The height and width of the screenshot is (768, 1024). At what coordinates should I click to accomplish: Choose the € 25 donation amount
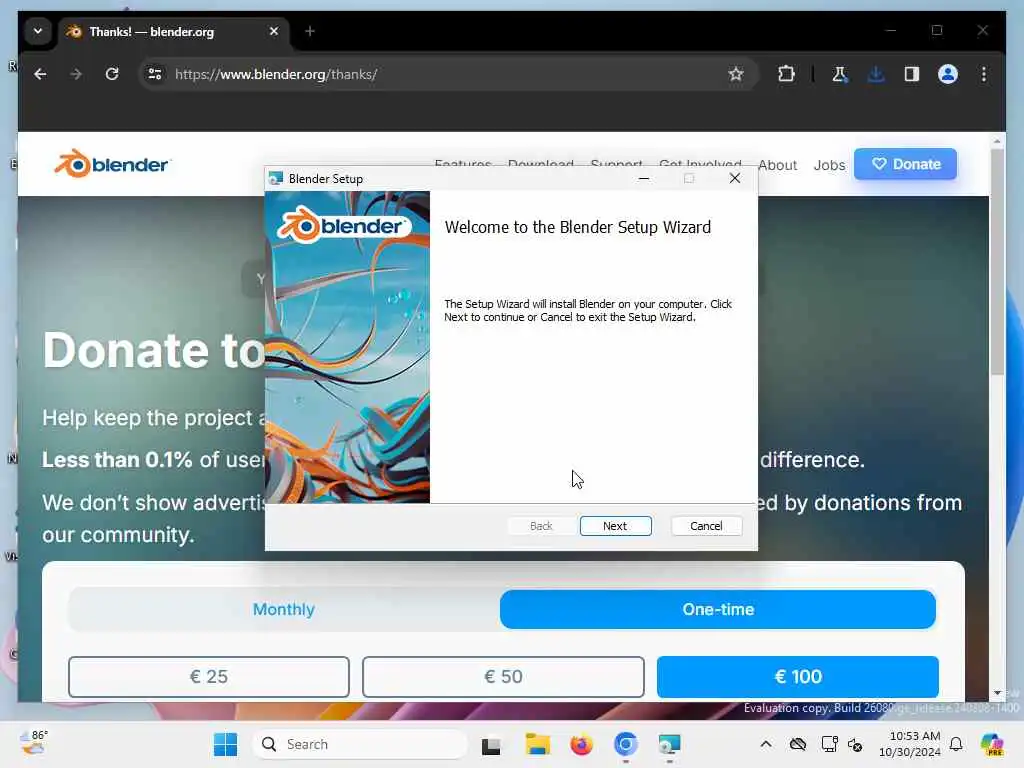coord(209,677)
